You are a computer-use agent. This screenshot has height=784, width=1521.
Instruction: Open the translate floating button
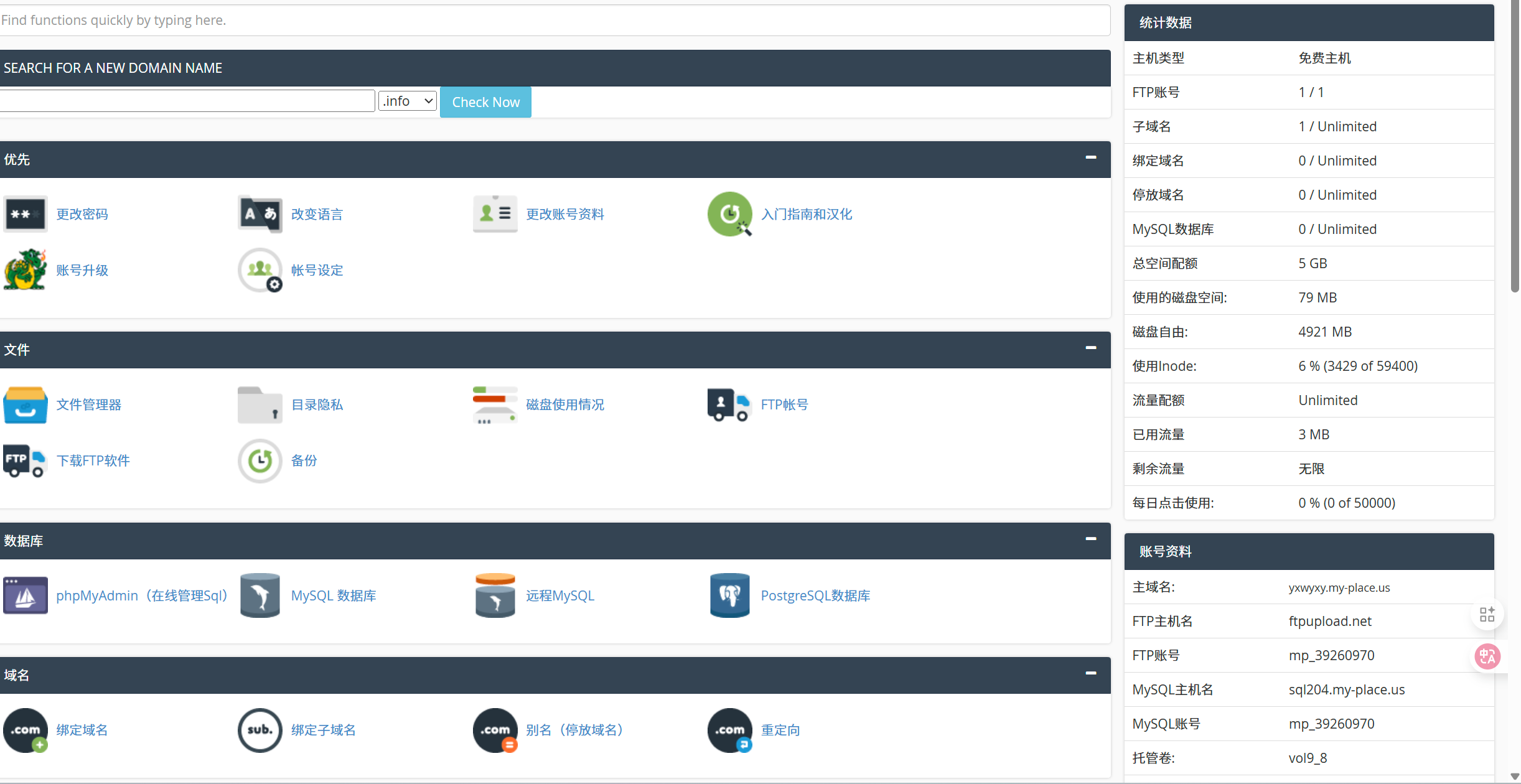click(1487, 656)
